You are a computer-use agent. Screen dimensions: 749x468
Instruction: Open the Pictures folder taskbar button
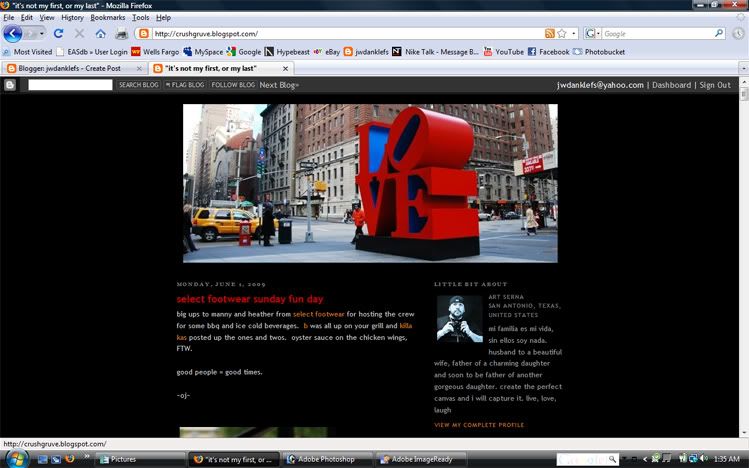(140, 459)
